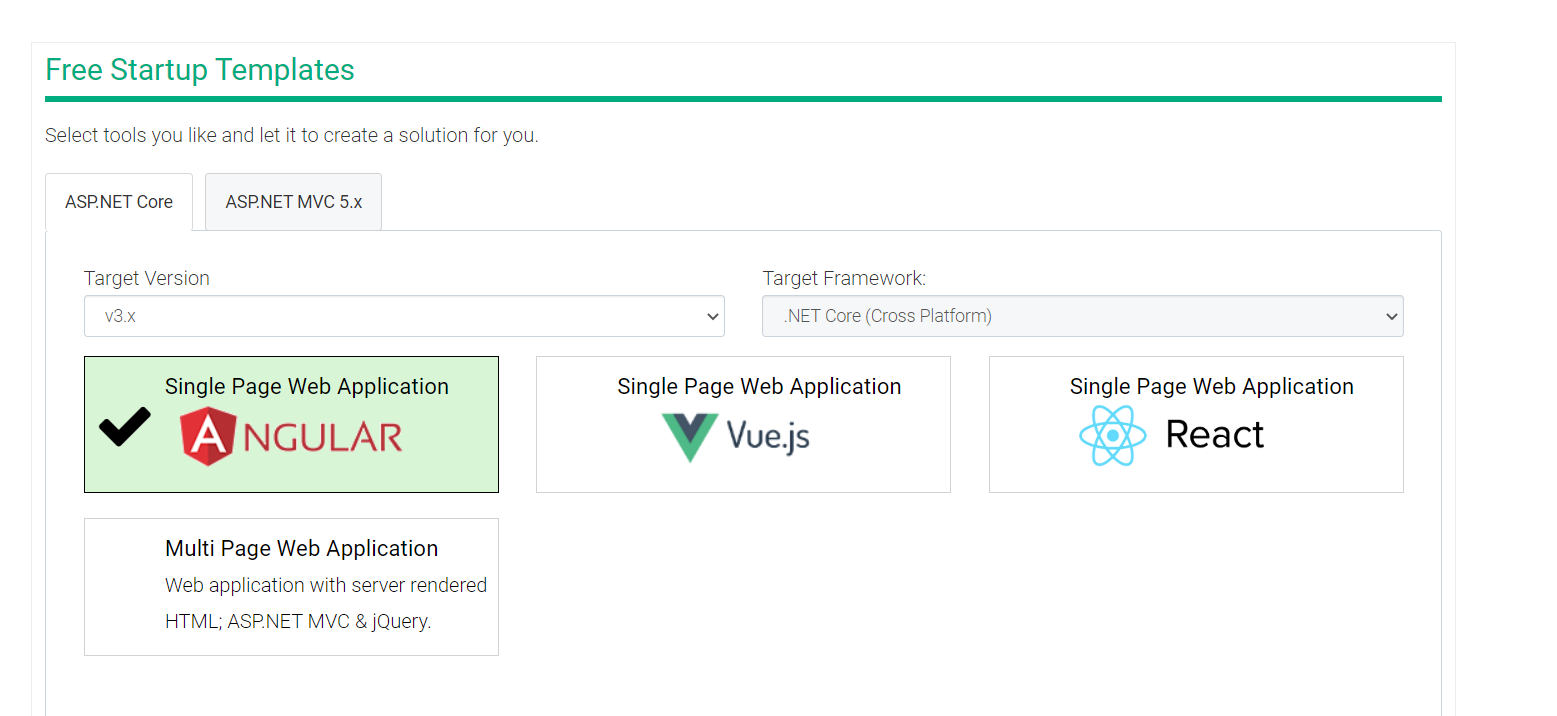Screen dimensions: 1557x716
Task: Expand the Target Framework dropdown arrow
Action: [1391, 317]
